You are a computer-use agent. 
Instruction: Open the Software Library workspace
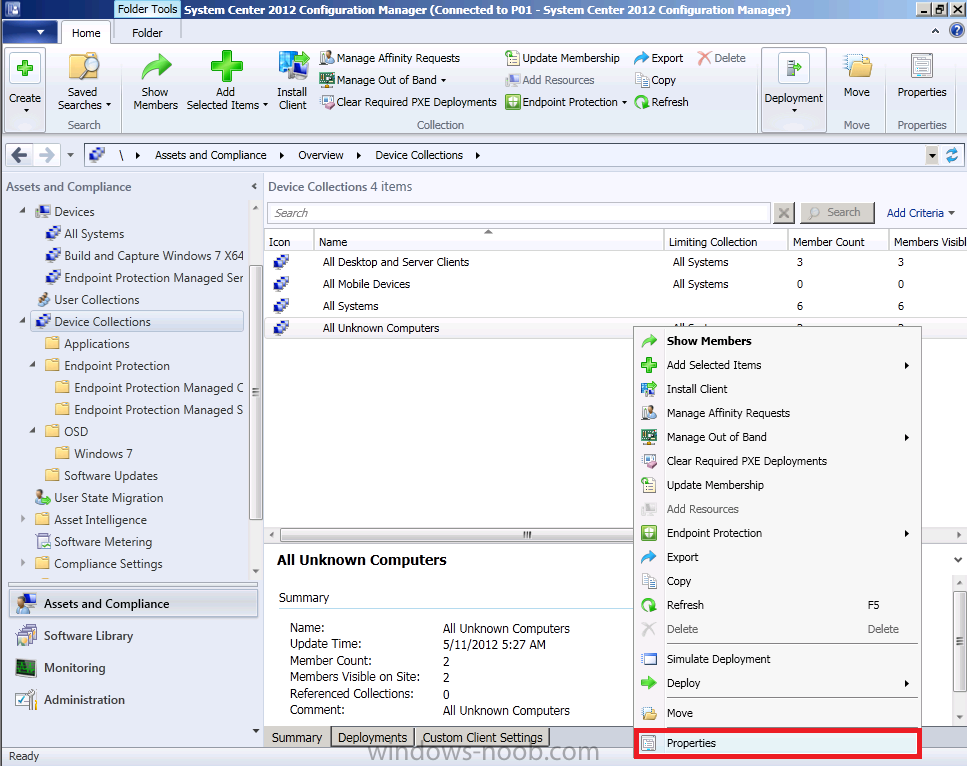pyautogui.click(x=133, y=636)
